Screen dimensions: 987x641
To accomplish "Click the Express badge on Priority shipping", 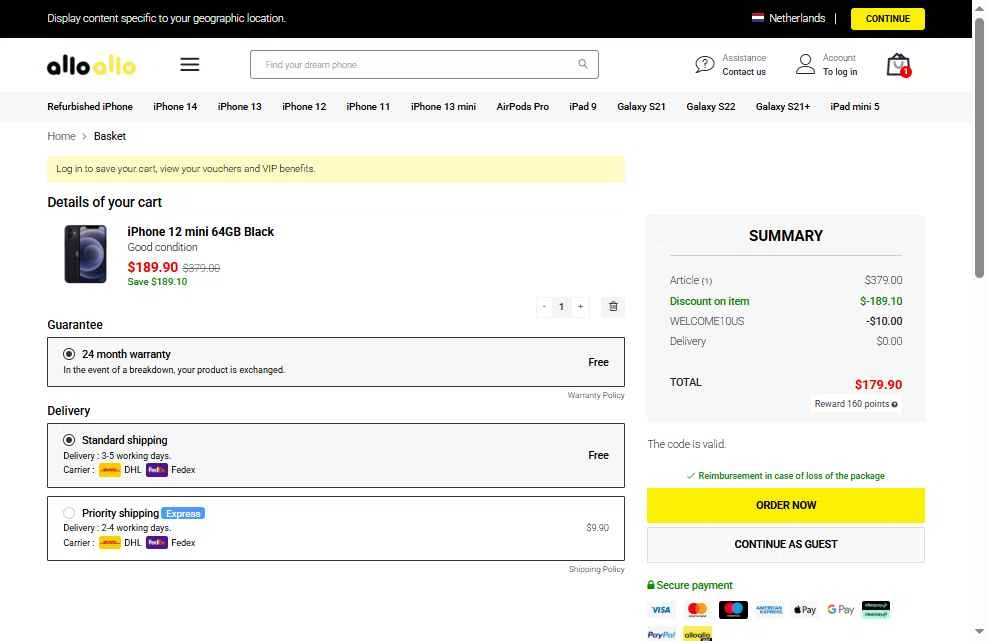I will pos(183,513).
